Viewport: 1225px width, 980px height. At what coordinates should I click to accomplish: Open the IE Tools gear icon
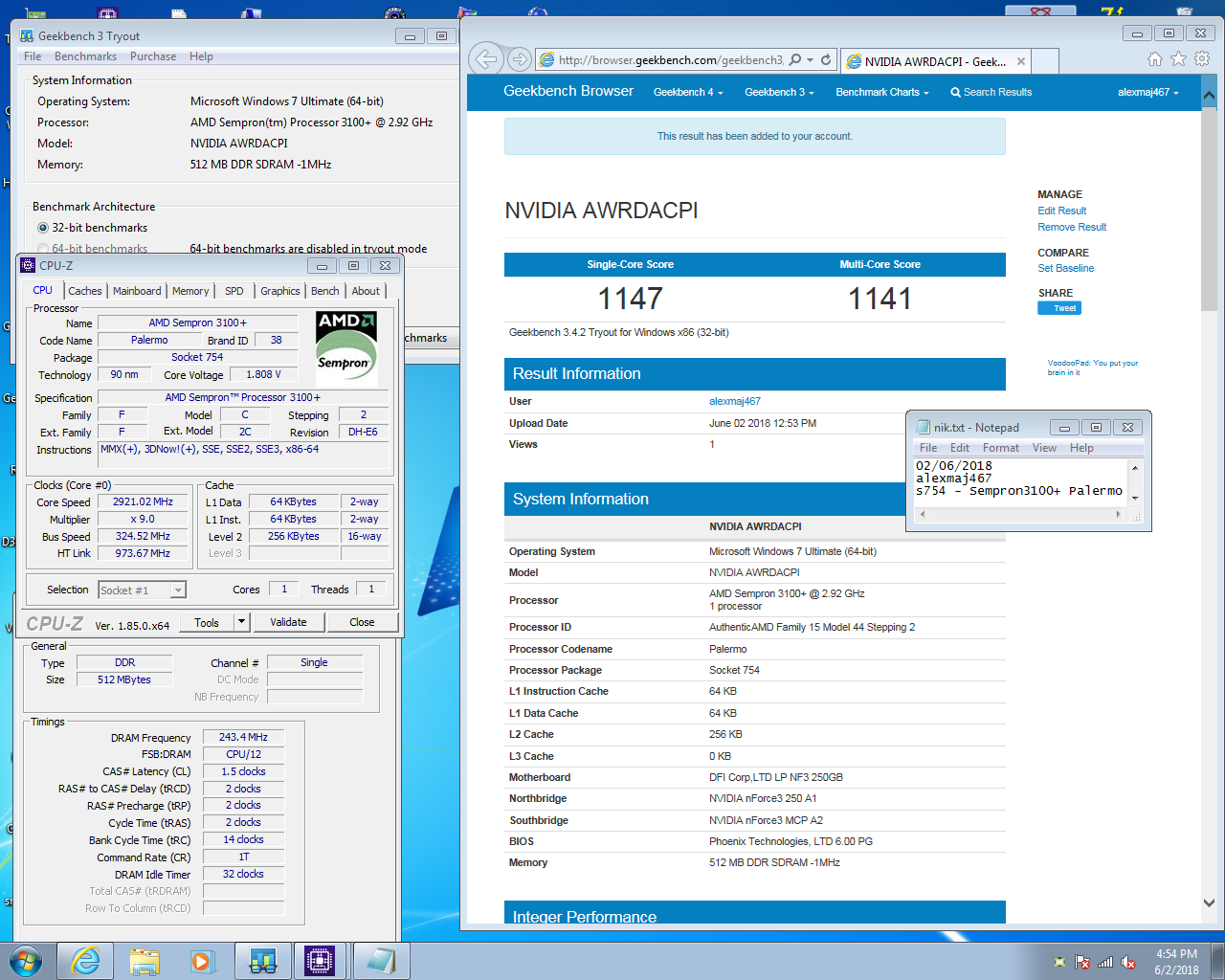(1202, 59)
